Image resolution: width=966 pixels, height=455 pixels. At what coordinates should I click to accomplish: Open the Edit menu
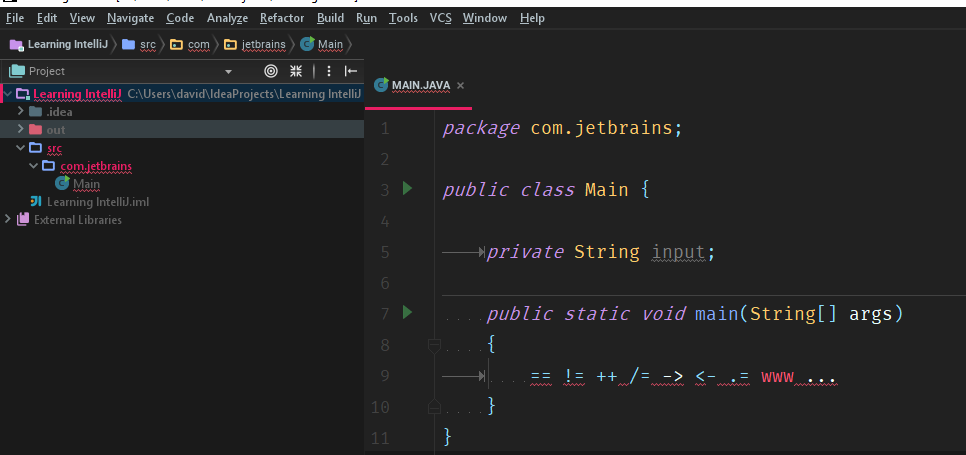point(47,18)
